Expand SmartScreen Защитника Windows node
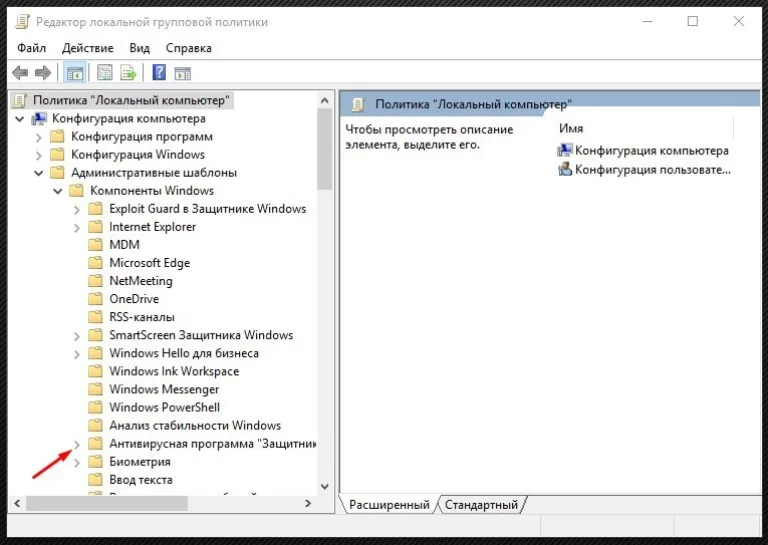Viewport: 768px width, 545px height. tap(77, 336)
